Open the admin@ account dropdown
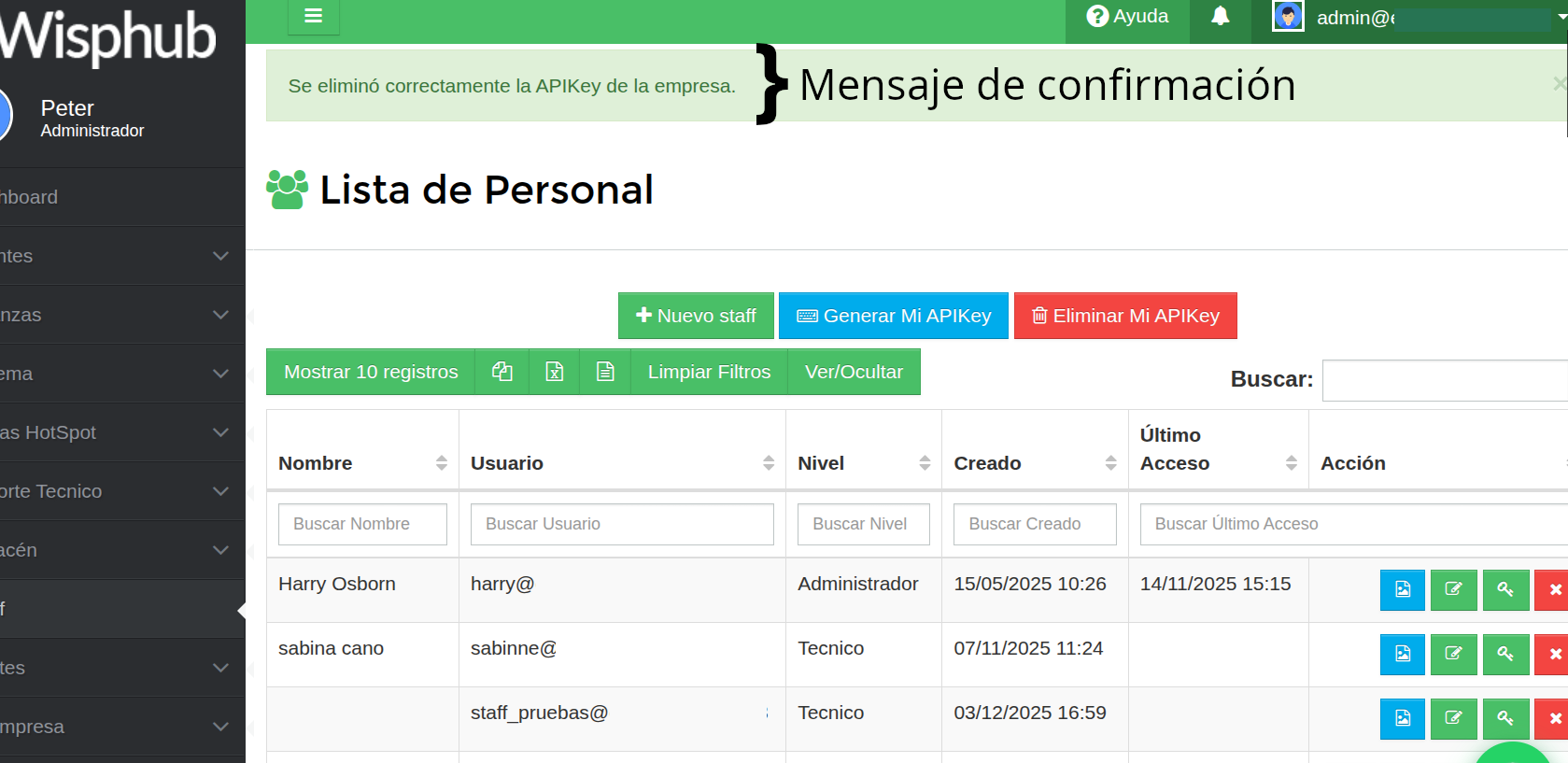The image size is (1568, 763). (x=1420, y=17)
